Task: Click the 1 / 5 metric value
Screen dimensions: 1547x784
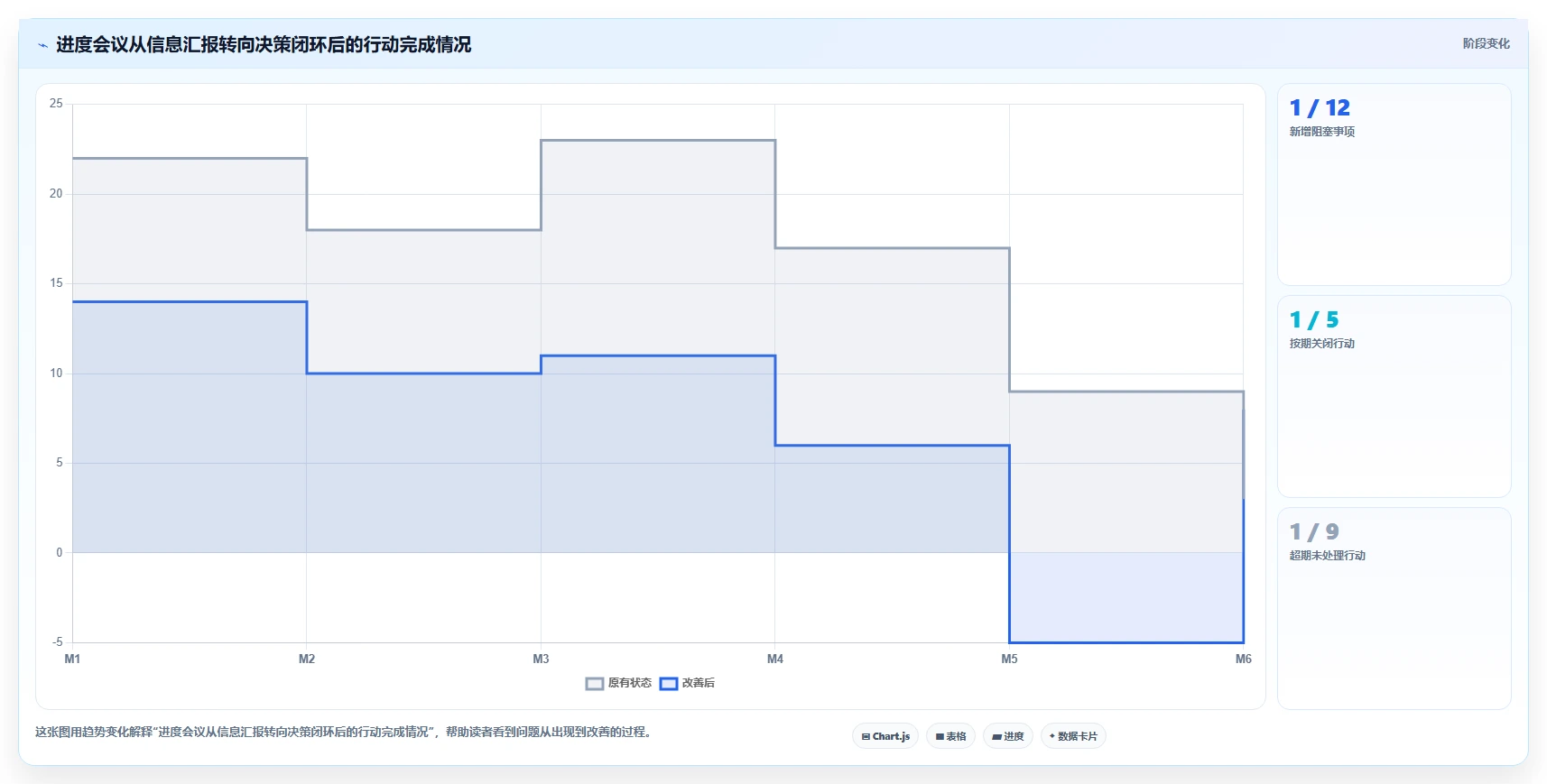Action: click(x=1314, y=320)
